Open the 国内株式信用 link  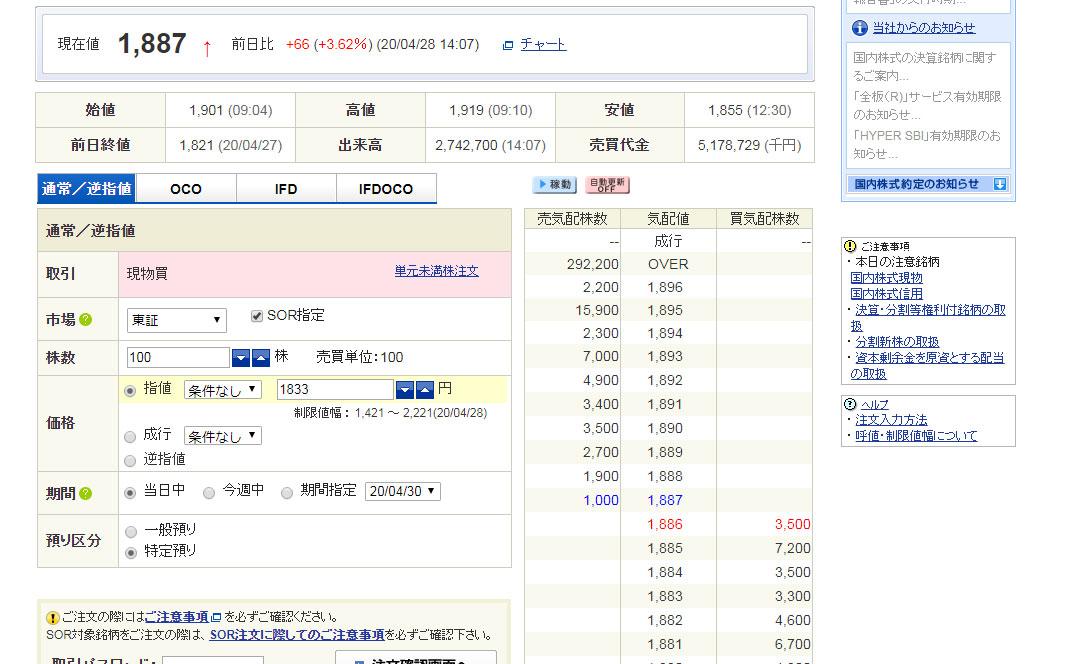pyautogui.click(x=886, y=293)
